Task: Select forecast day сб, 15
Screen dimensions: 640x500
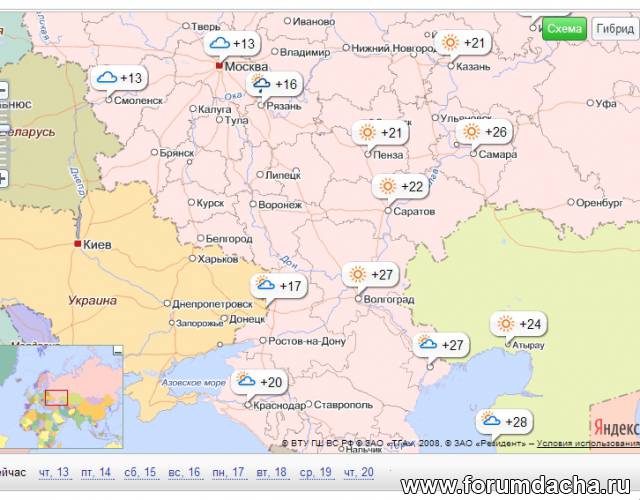Action: click(x=140, y=472)
